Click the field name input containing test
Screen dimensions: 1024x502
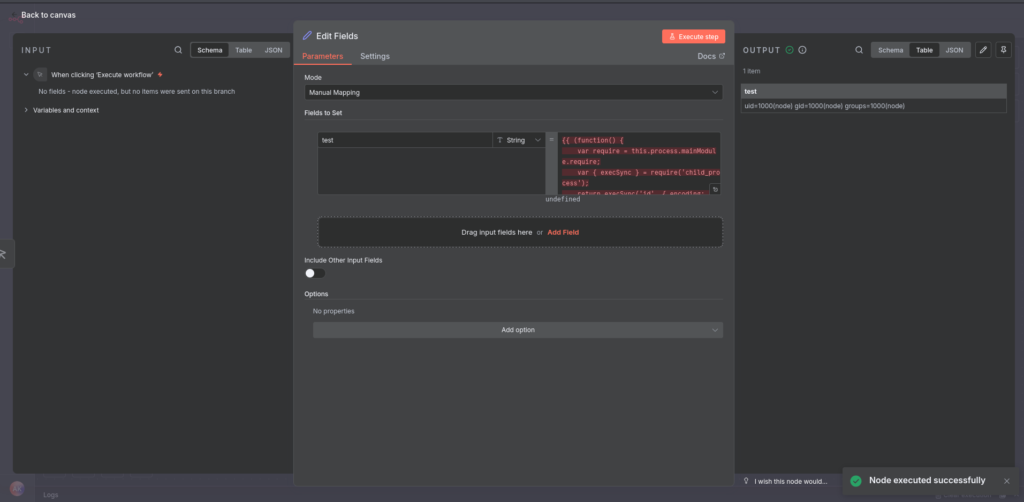coord(404,141)
